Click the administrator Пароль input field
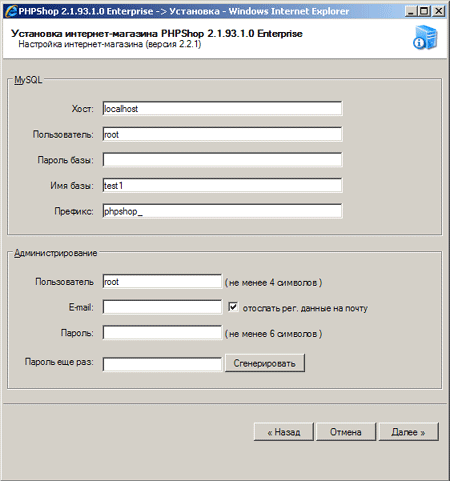Screen dimensions: 450x481 (x=162, y=333)
